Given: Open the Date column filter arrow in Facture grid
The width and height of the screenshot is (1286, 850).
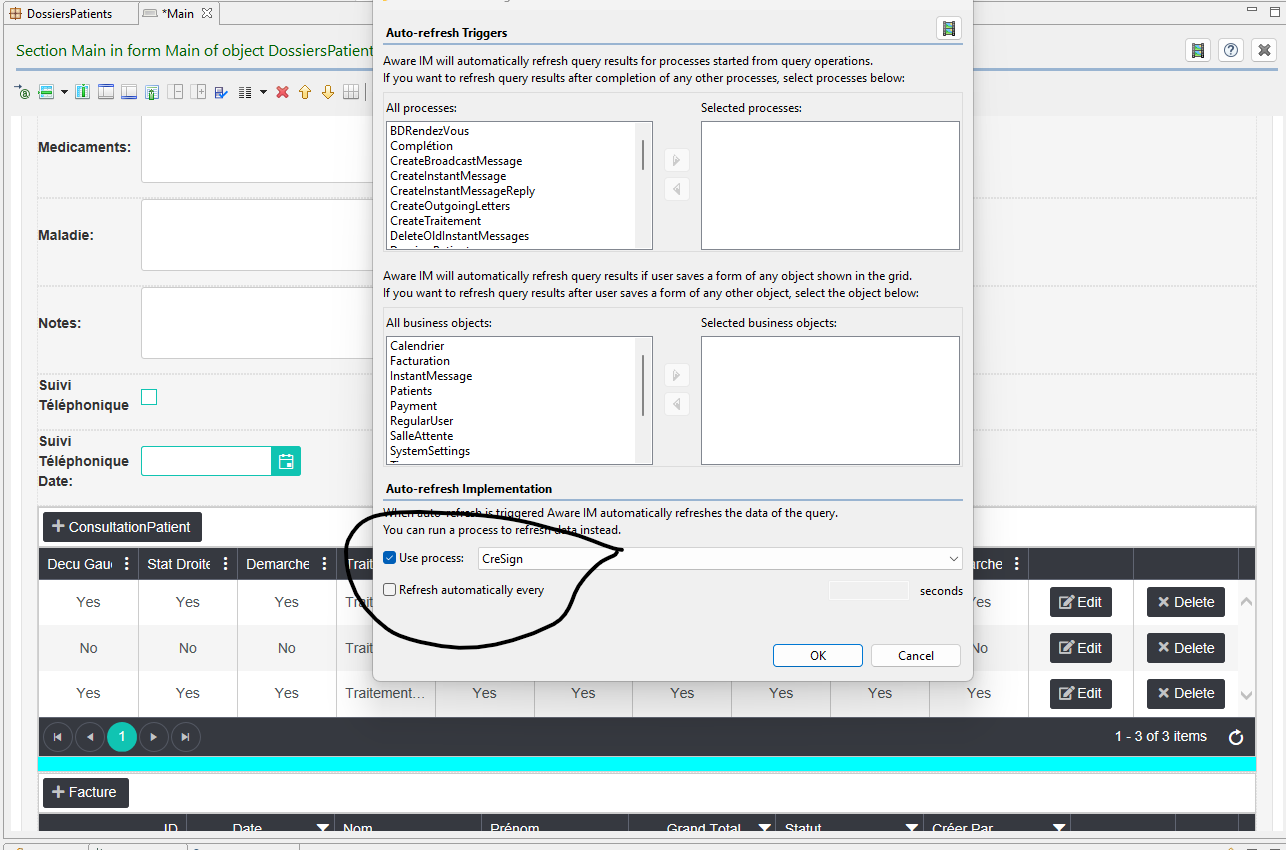Looking at the screenshot, I should tap(323, 828).
